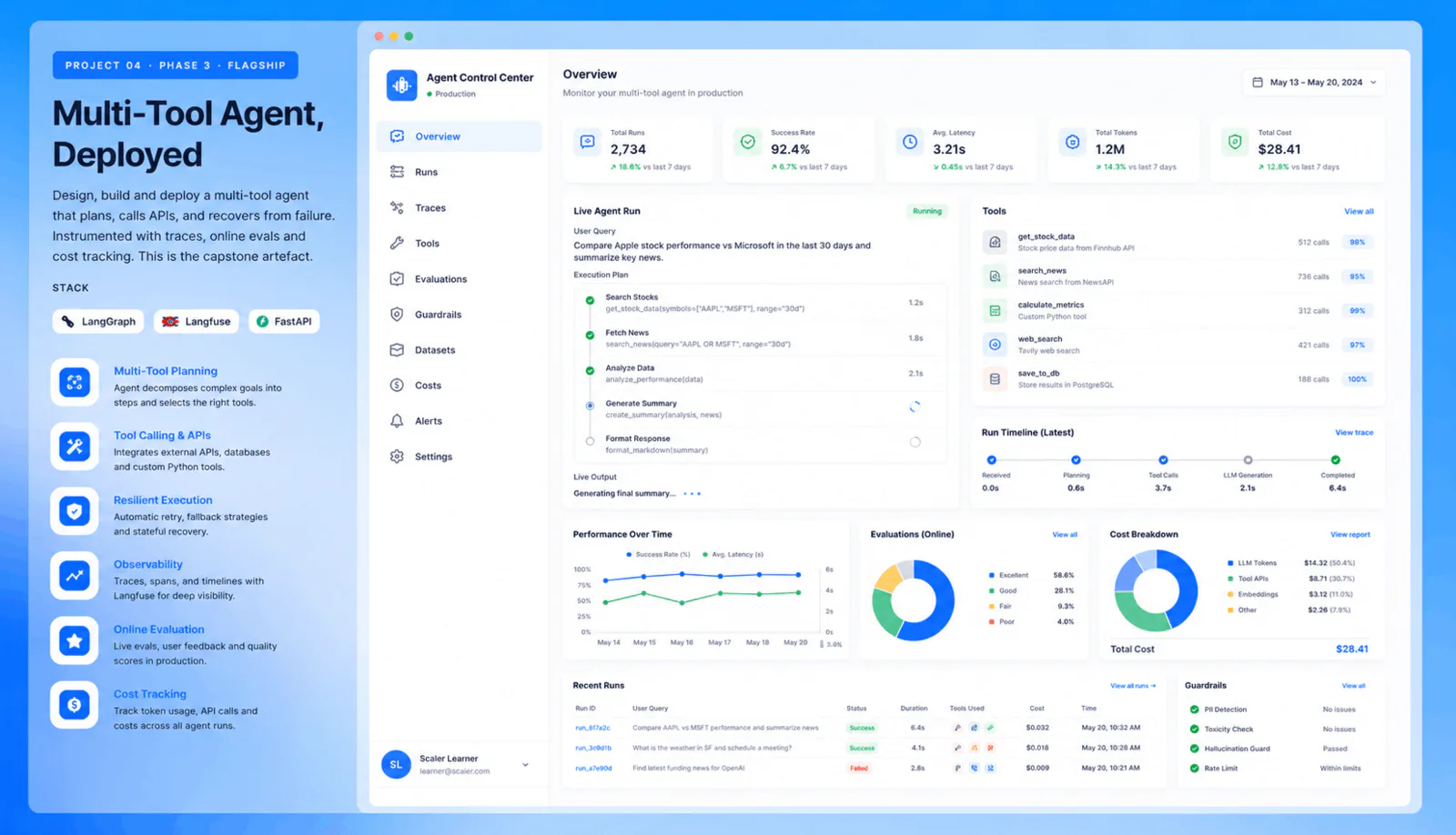This screenshot has width=1456, height=835.
Task: Select the Format Response step radio circle
Action: click(x=590, y=441)
